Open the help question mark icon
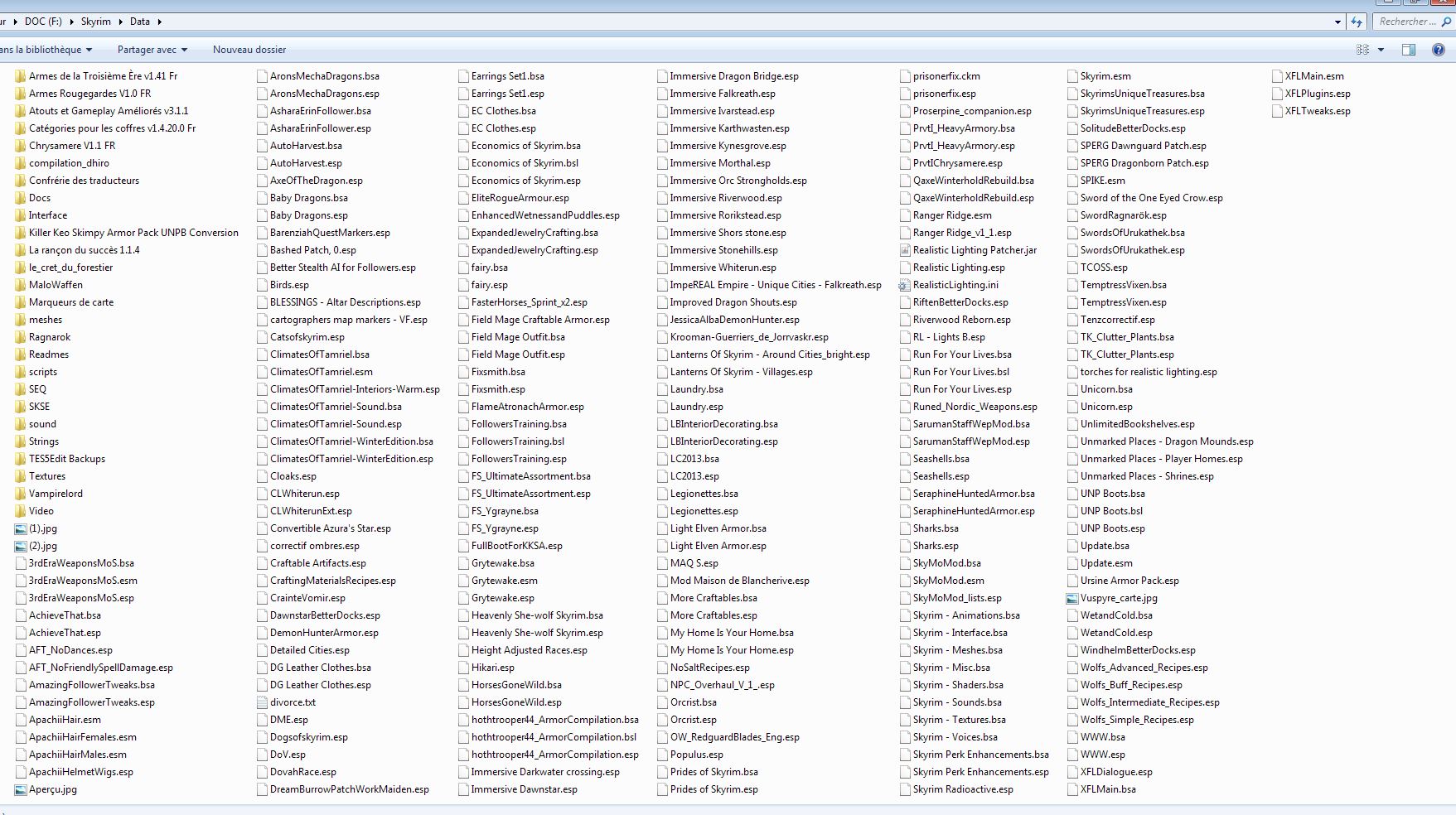1456x815 pixels. (1439, 50)
